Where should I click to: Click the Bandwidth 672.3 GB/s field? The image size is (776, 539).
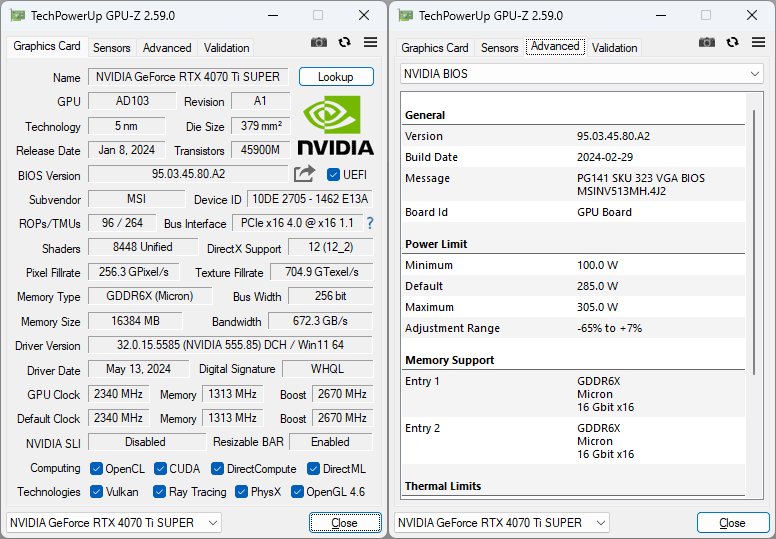[320, 321]
